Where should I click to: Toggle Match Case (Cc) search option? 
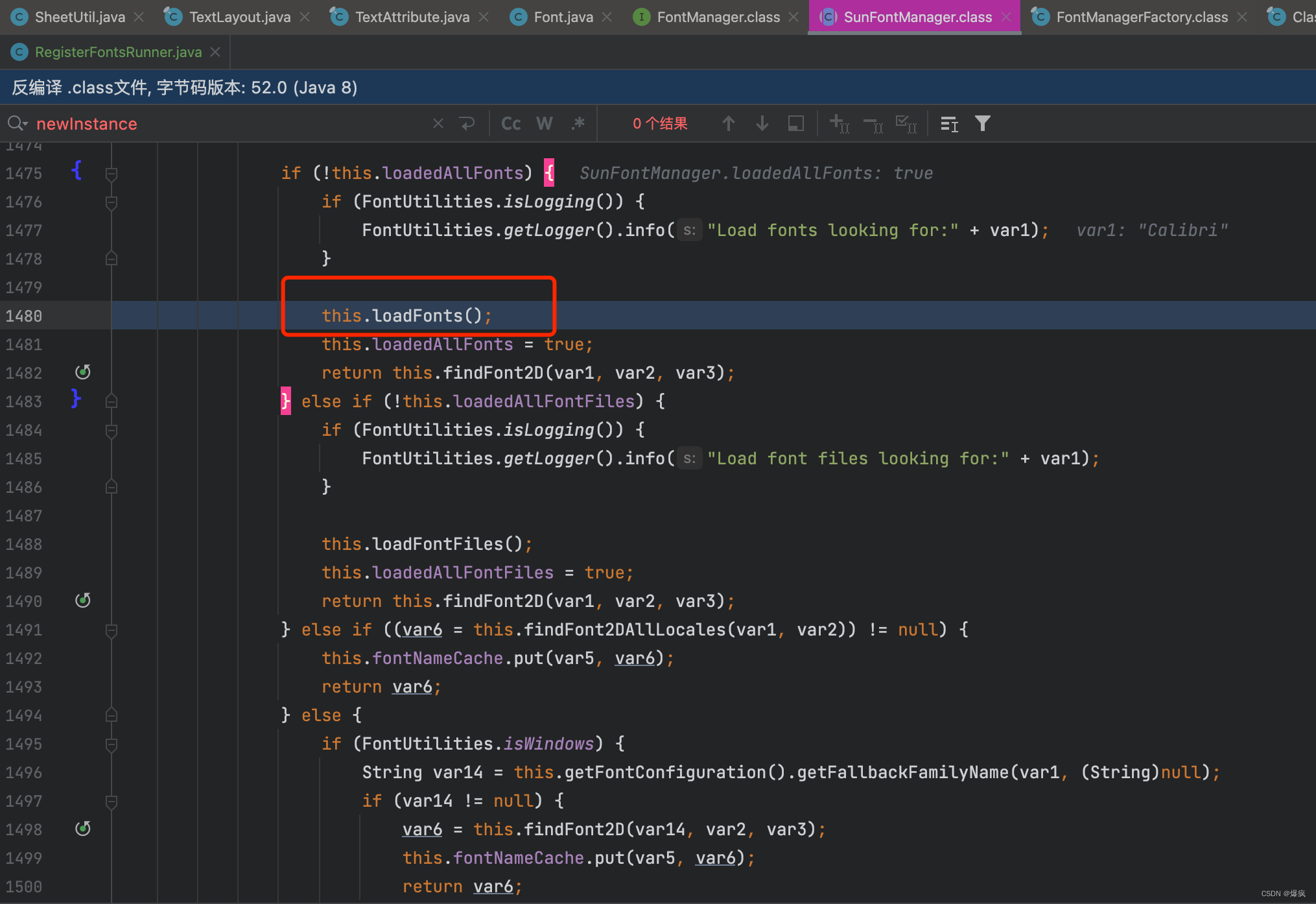pyautogui.click(x=511, y=124)
